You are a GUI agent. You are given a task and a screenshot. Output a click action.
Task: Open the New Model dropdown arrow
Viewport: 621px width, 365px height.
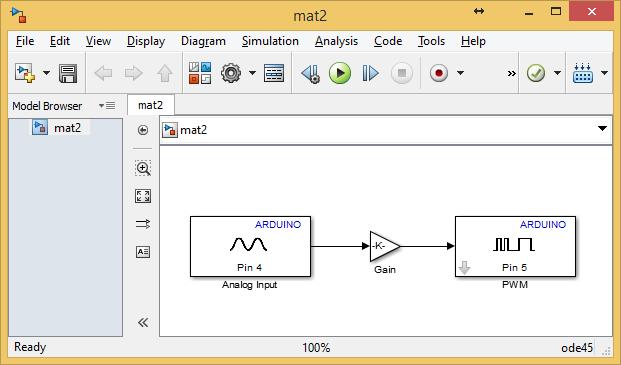[46, 73]
